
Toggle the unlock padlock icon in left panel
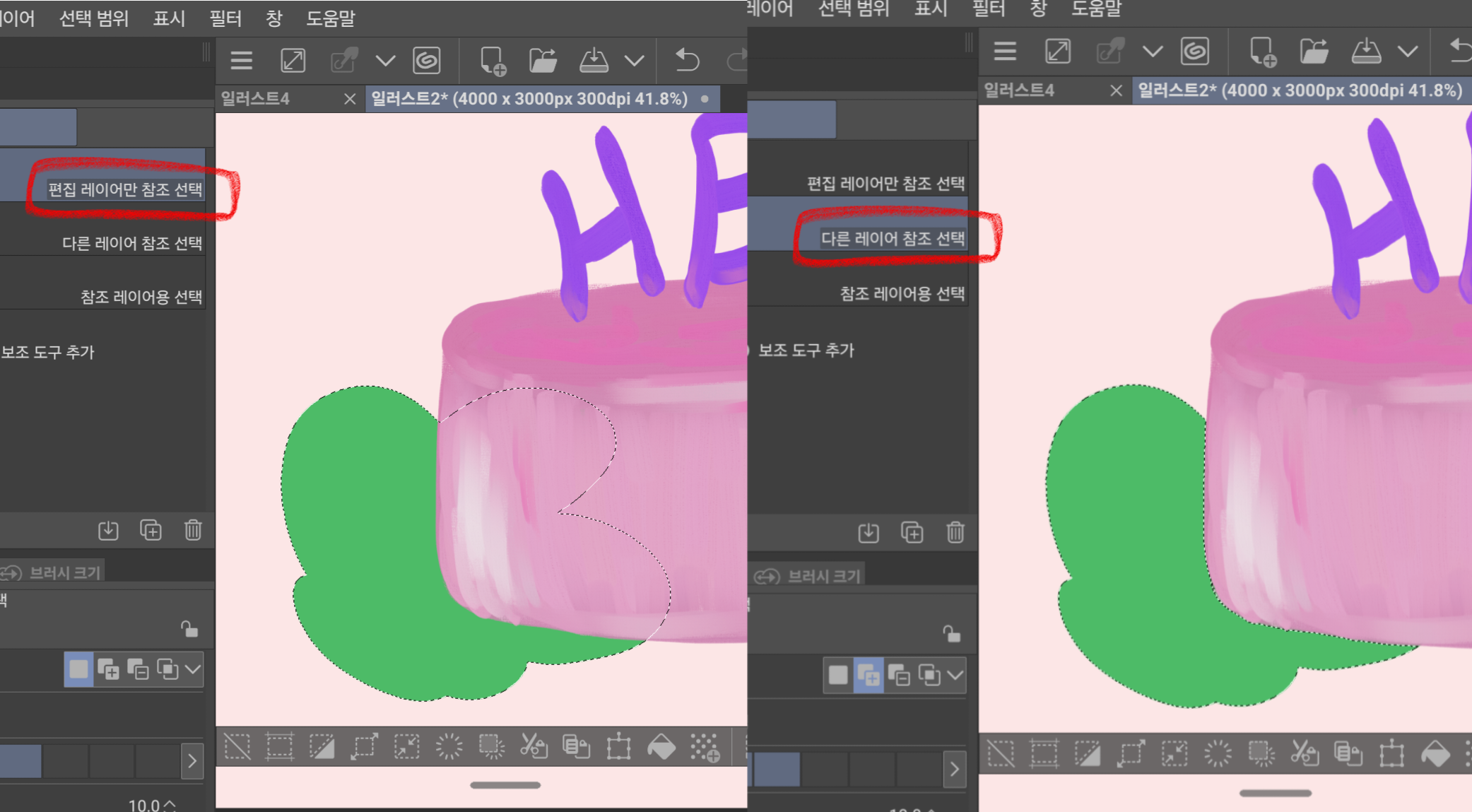click(189, 628)
